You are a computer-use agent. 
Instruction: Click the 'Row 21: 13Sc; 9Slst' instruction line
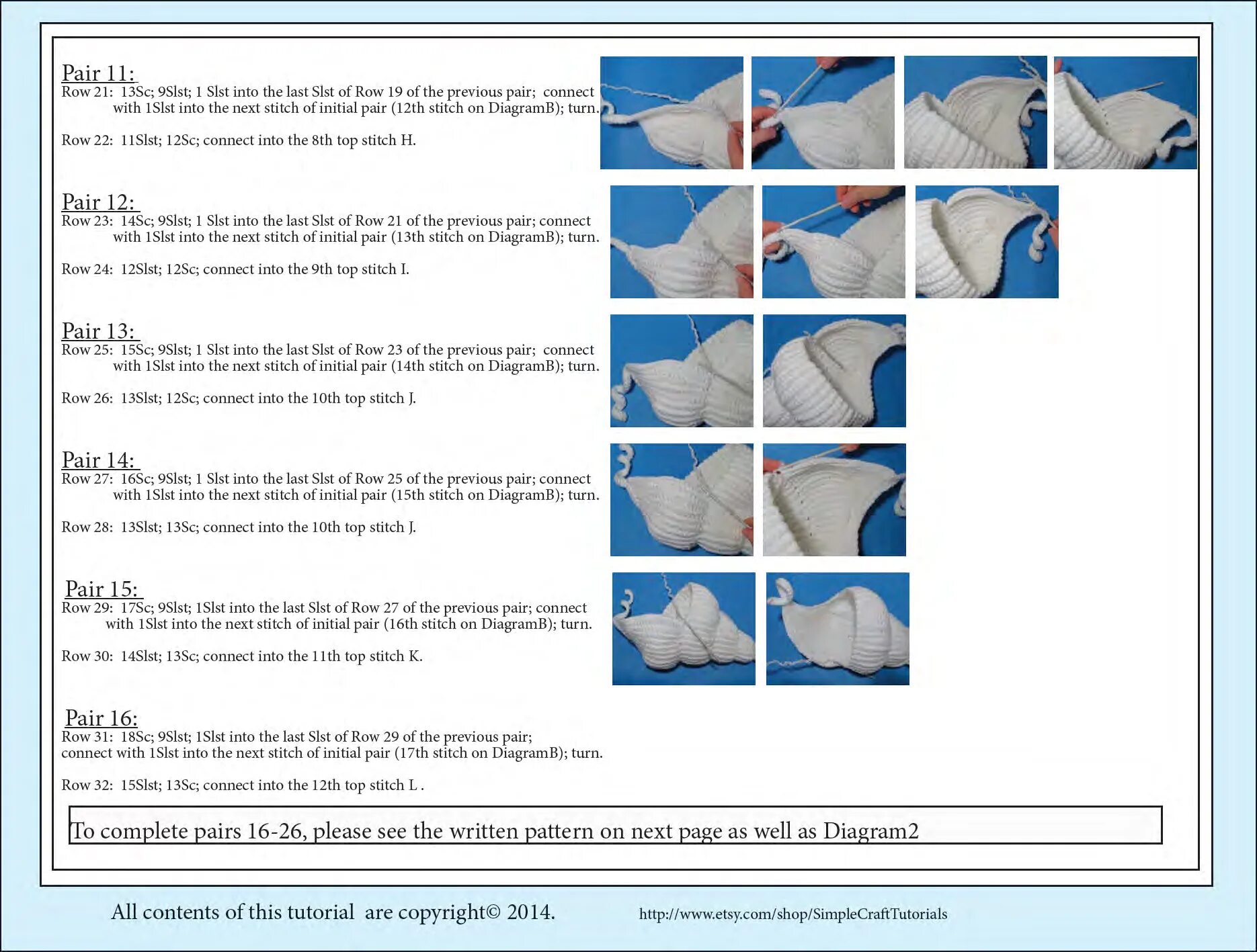pyautogui.click(x=328, y=92)
